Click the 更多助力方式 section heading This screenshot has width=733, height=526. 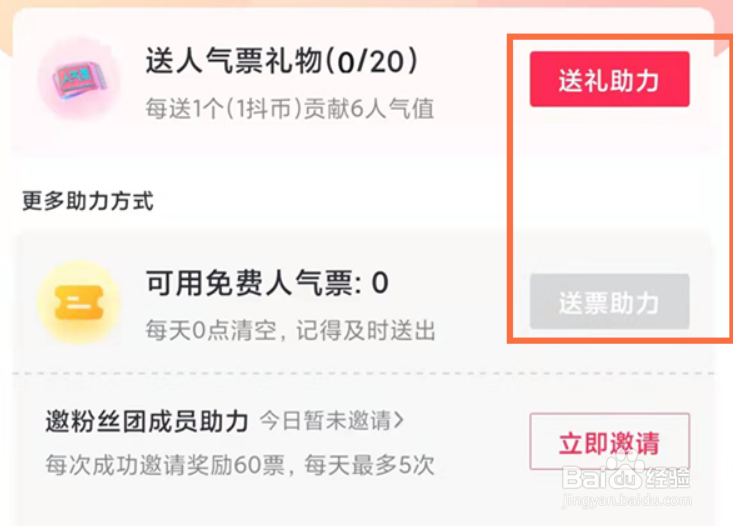(x=88, y=201)
